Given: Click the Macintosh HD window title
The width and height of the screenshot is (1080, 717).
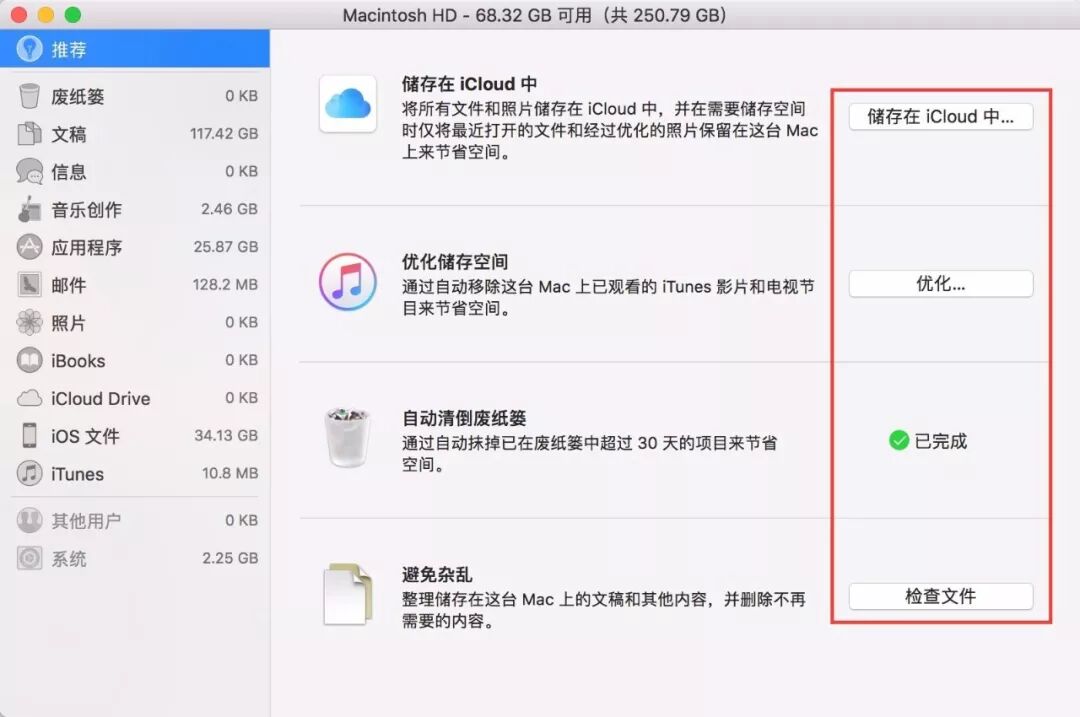Looking at the screenshot, I should [534, 15].
